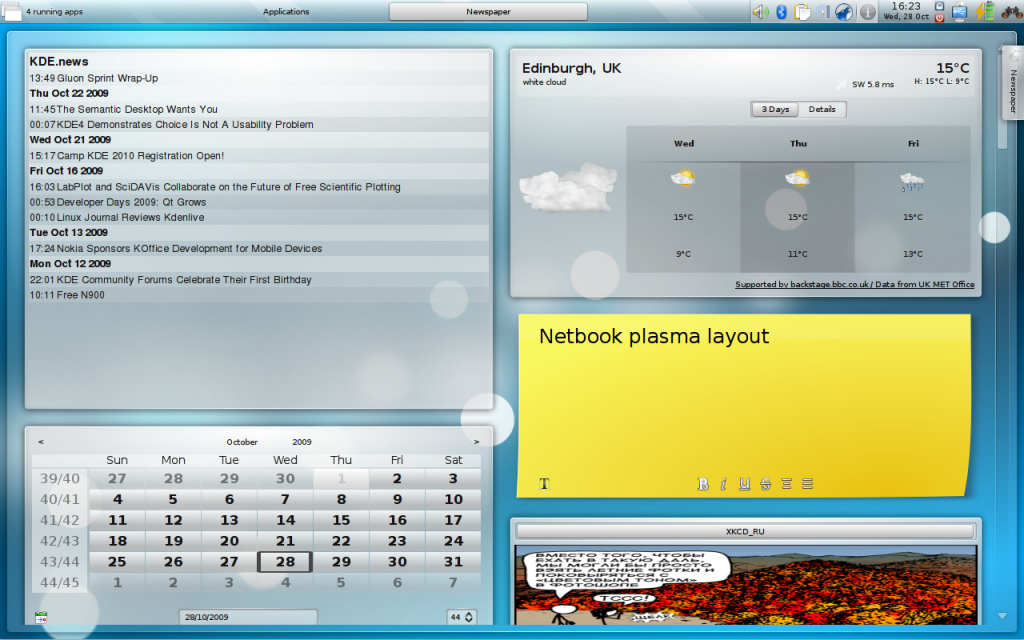This screenshot has width=1024, height=640.
Task: Click the XKCD_RU comic title bar
Action: pyautogui.click(x=744, y=530)
